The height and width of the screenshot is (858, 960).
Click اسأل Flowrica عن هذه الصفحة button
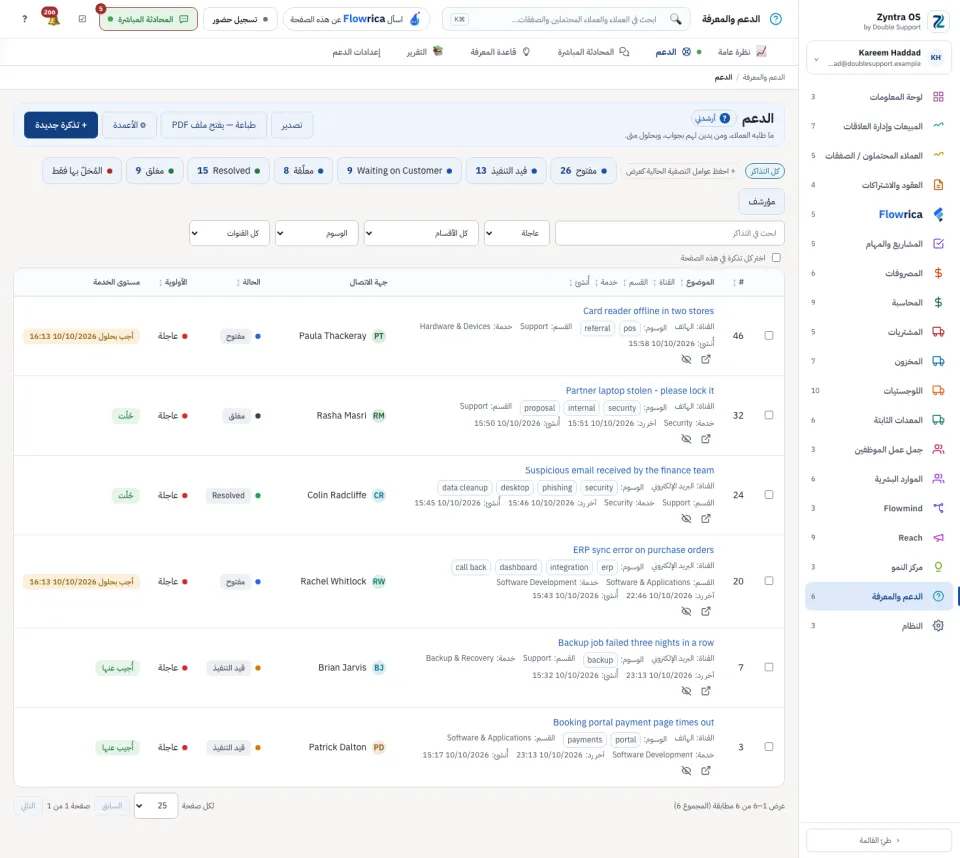tap(356, 19)
